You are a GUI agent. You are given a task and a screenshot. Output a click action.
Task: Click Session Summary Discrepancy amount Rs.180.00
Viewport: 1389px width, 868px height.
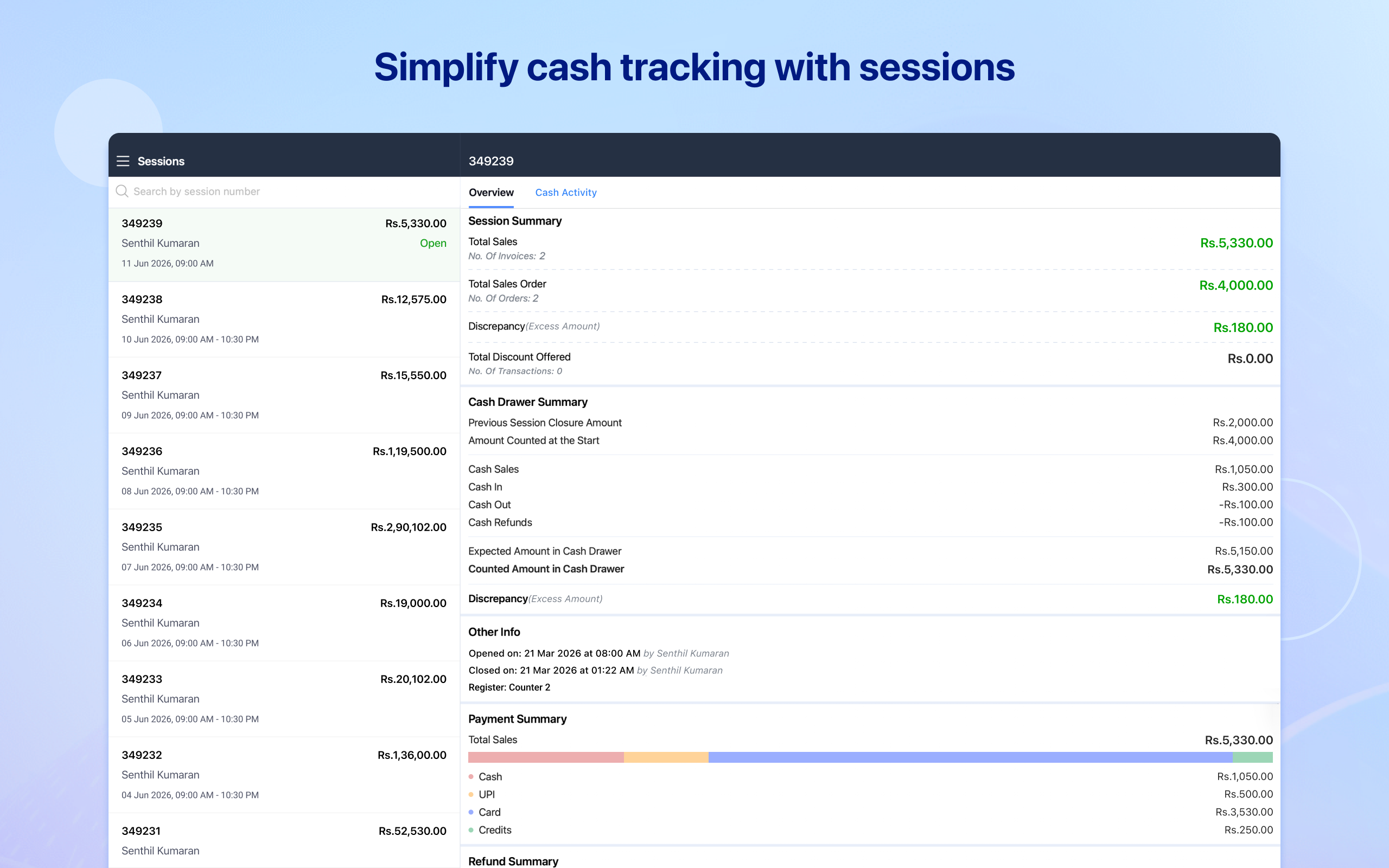click(x=1243, y=328)
